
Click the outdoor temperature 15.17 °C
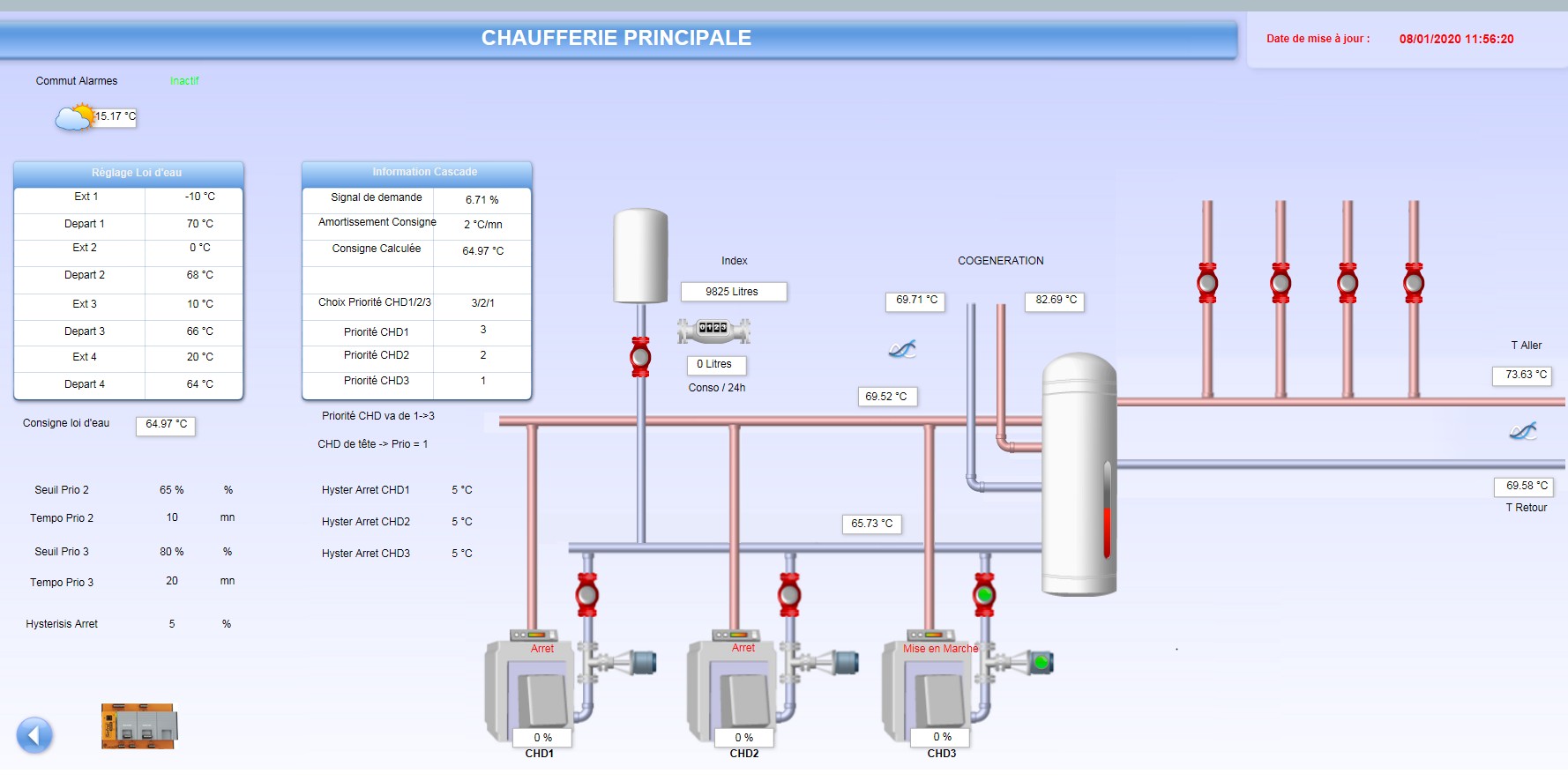point(116,116)
